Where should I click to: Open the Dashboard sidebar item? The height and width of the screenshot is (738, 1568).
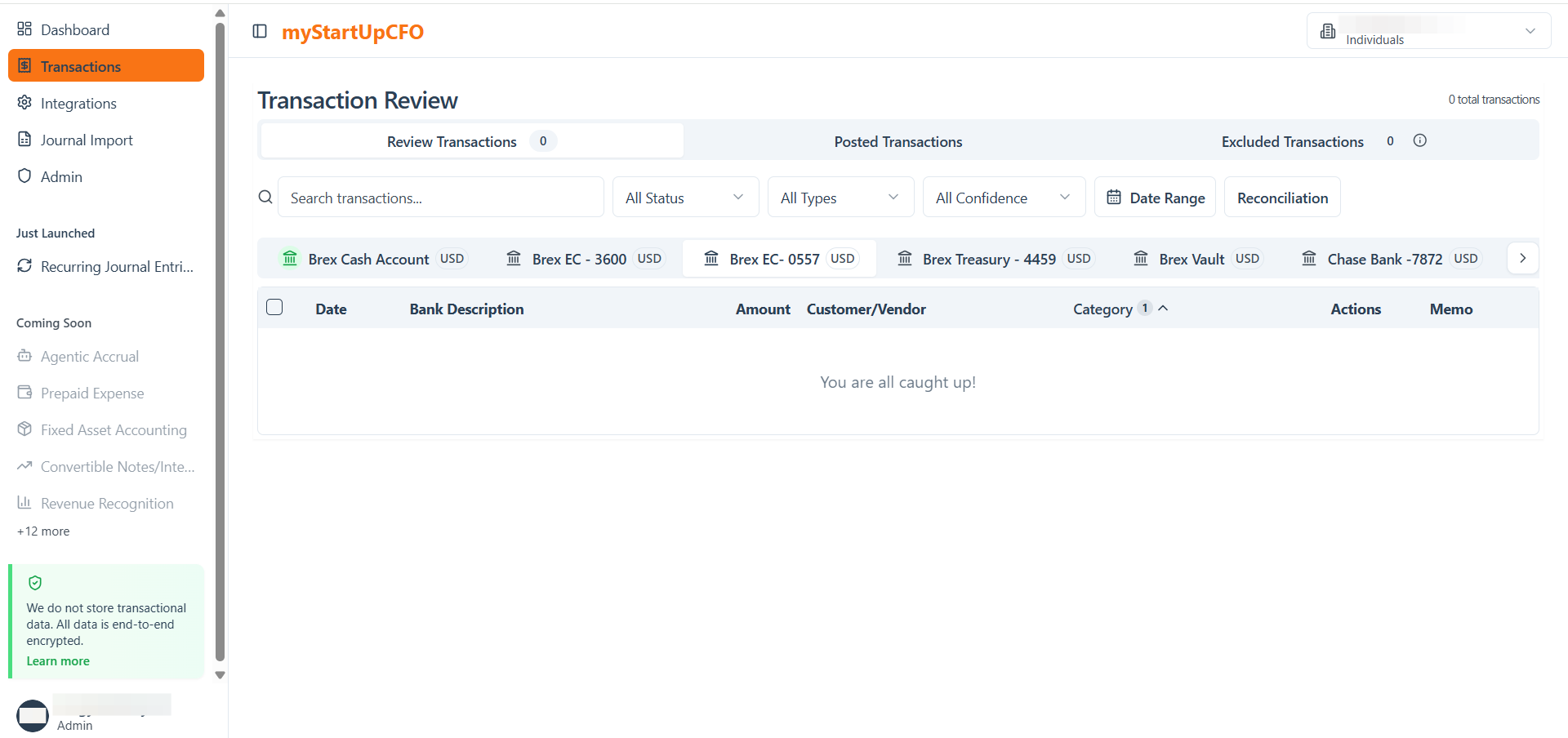[x=106, y=29]
